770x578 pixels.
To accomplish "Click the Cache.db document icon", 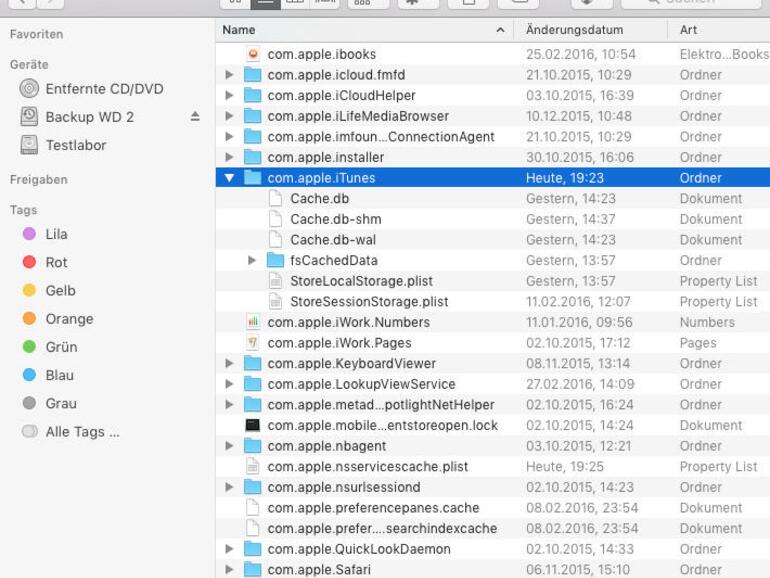I will pyautogui.click(x=275, y=198).
